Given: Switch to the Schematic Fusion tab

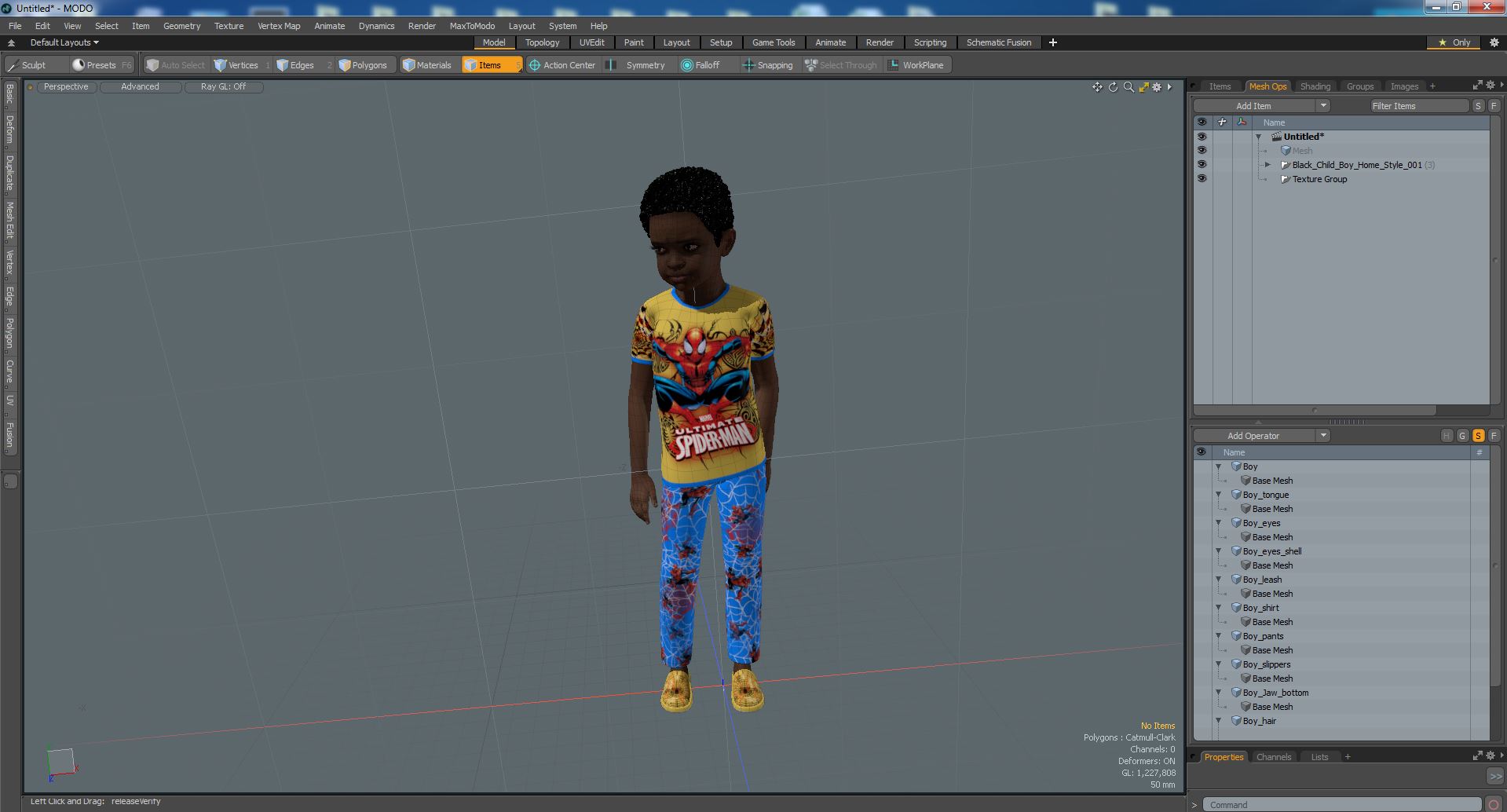Looking at the screenshot, I should point(999,42).
